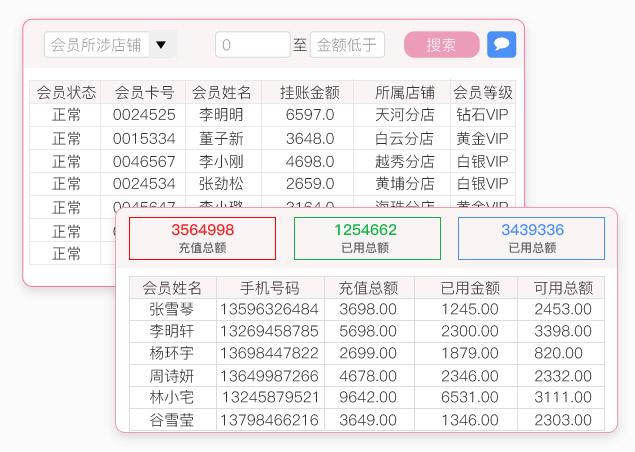Open the 会员所涉店铺 dropdown arrow
The image size is (635, 452).
162,45
